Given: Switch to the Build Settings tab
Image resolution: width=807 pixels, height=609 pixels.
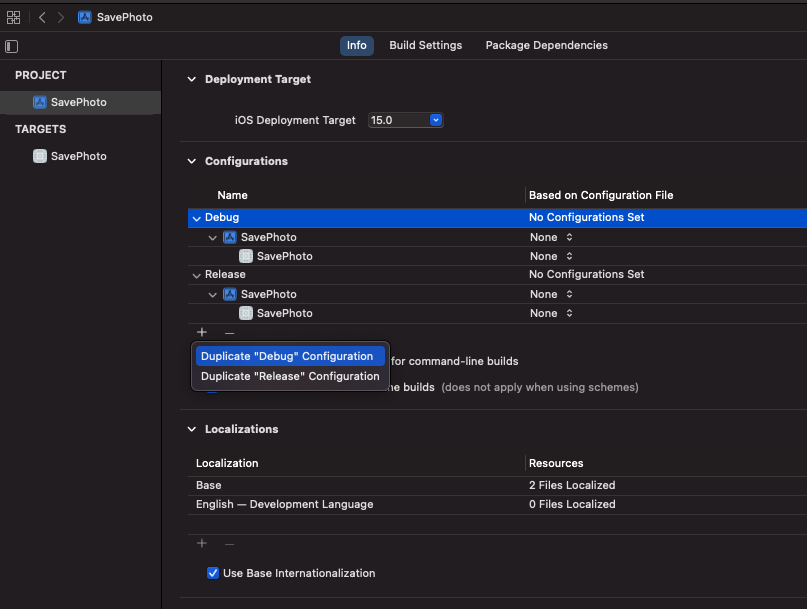Looking at the screenshot, I should [x=425, y=45].
